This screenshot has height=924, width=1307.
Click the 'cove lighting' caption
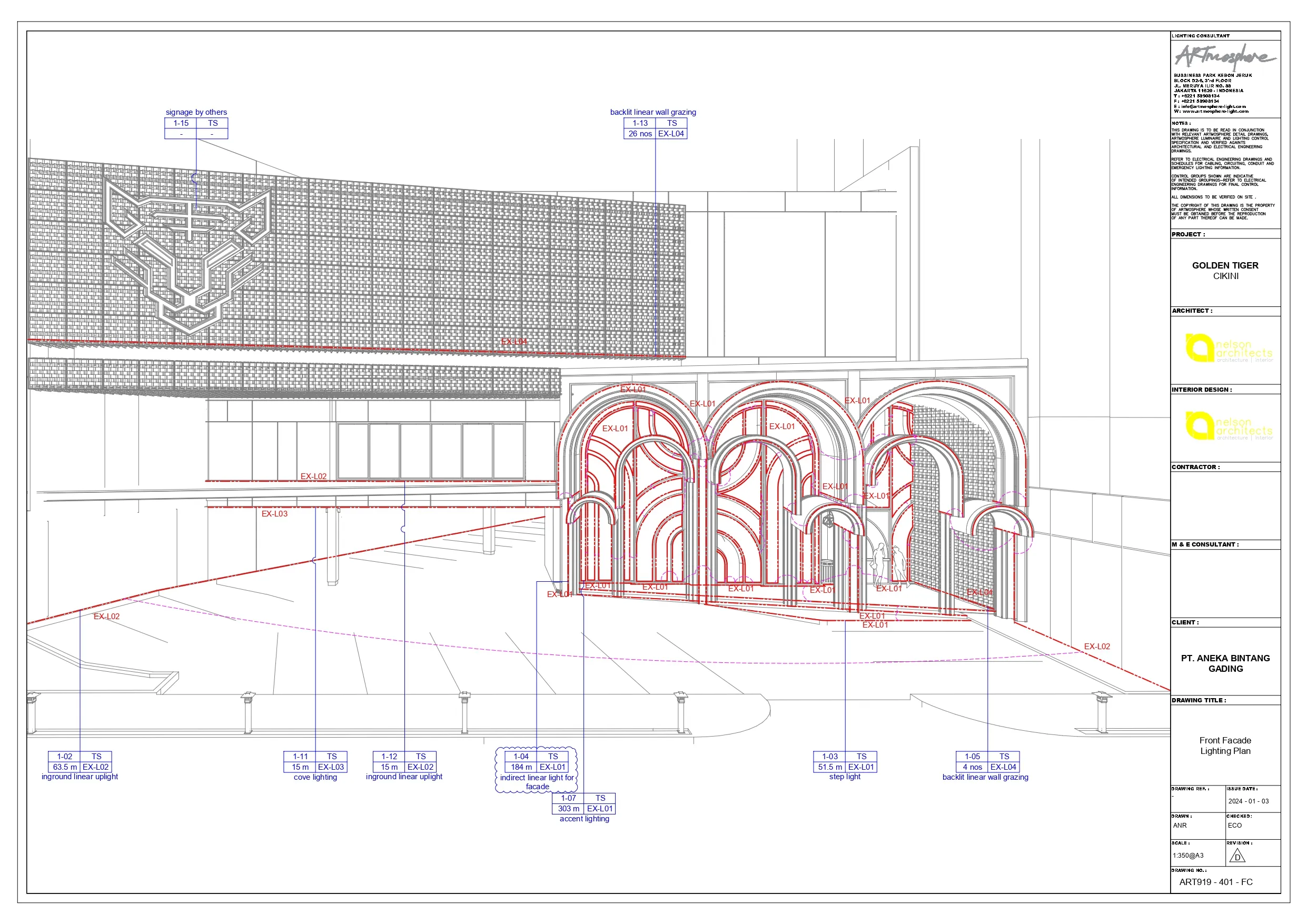(315, 777)
